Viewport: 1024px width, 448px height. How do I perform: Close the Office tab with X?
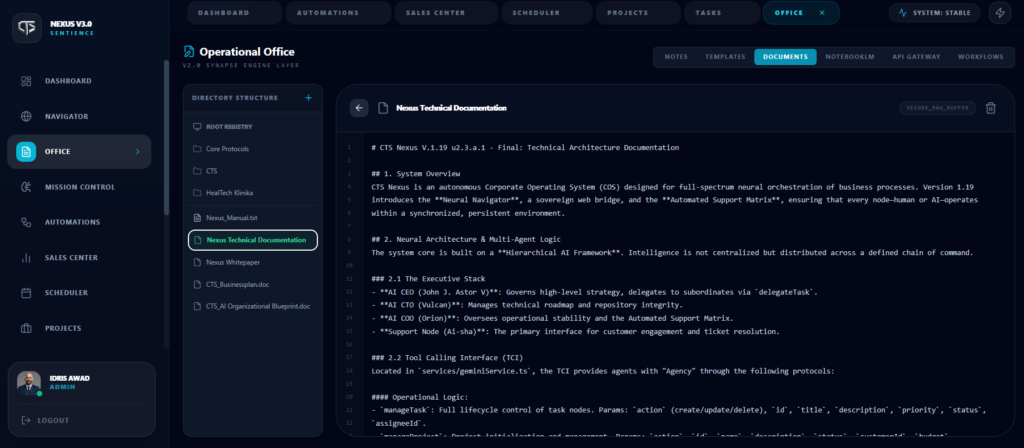[x=822, y=13]
